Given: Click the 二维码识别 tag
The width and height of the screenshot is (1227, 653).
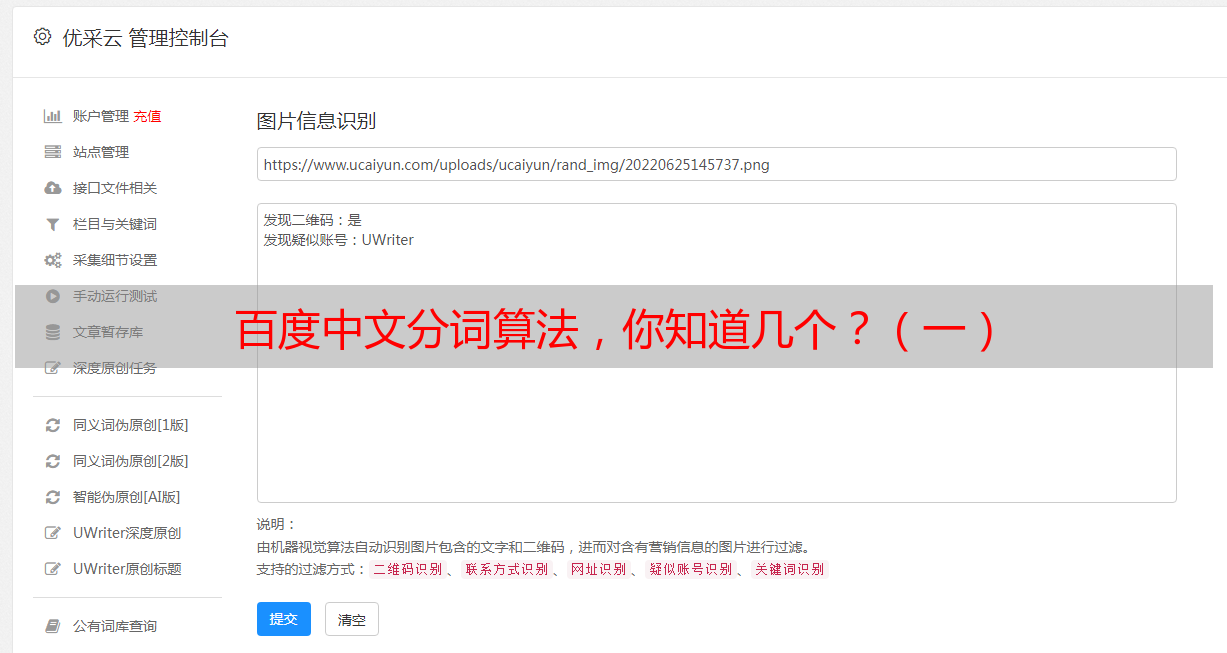Looking at the screenshot, I should tap(407, 569).
